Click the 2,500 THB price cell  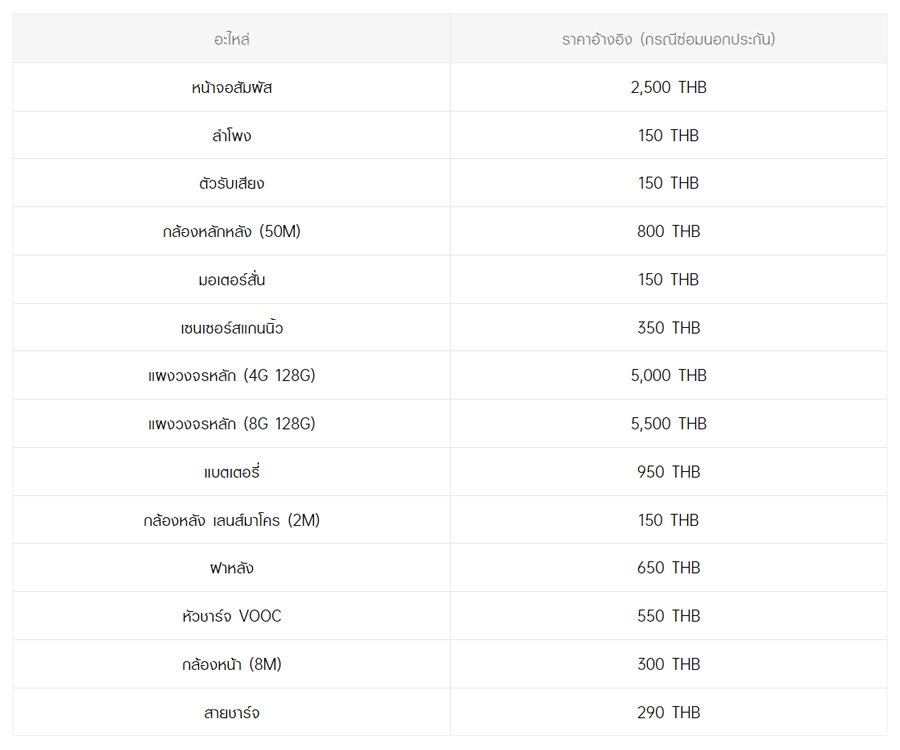click(x=668, y=87)
